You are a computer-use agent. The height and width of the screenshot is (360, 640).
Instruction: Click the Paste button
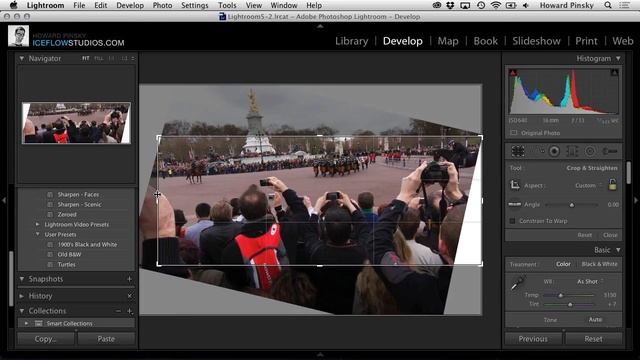(x=106, y=339)
